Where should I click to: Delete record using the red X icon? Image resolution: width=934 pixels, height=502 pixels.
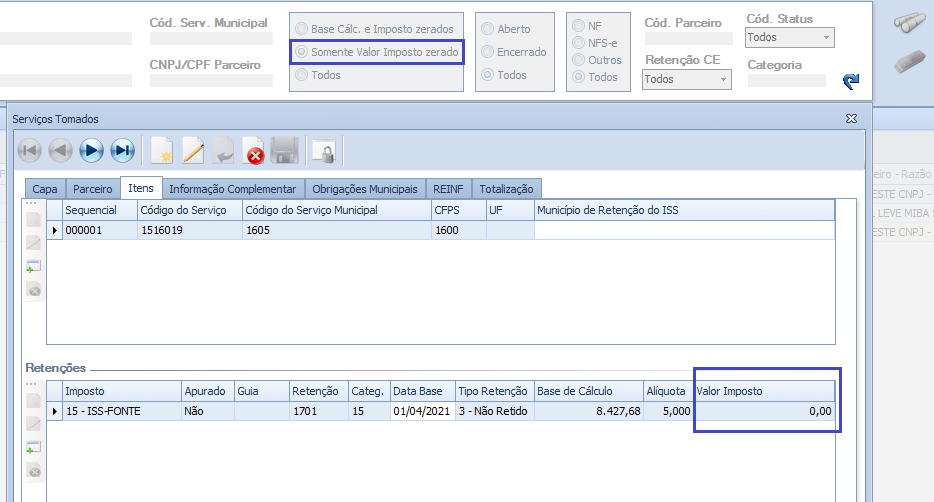254,152
